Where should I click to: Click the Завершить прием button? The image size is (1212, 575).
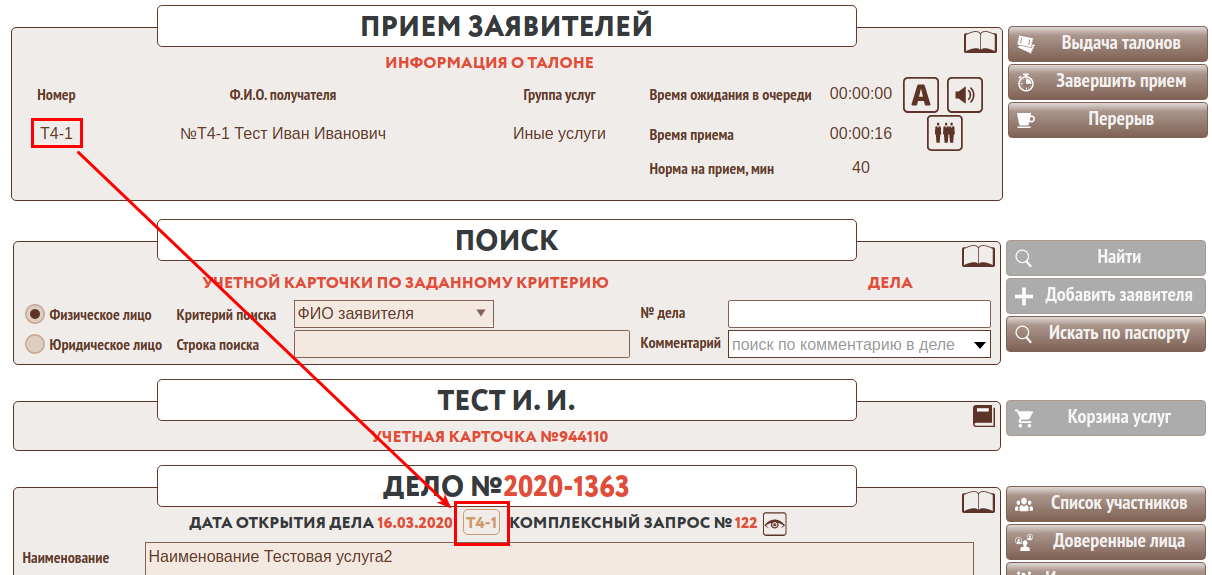pyautogui.click(x=1107, y=82)
